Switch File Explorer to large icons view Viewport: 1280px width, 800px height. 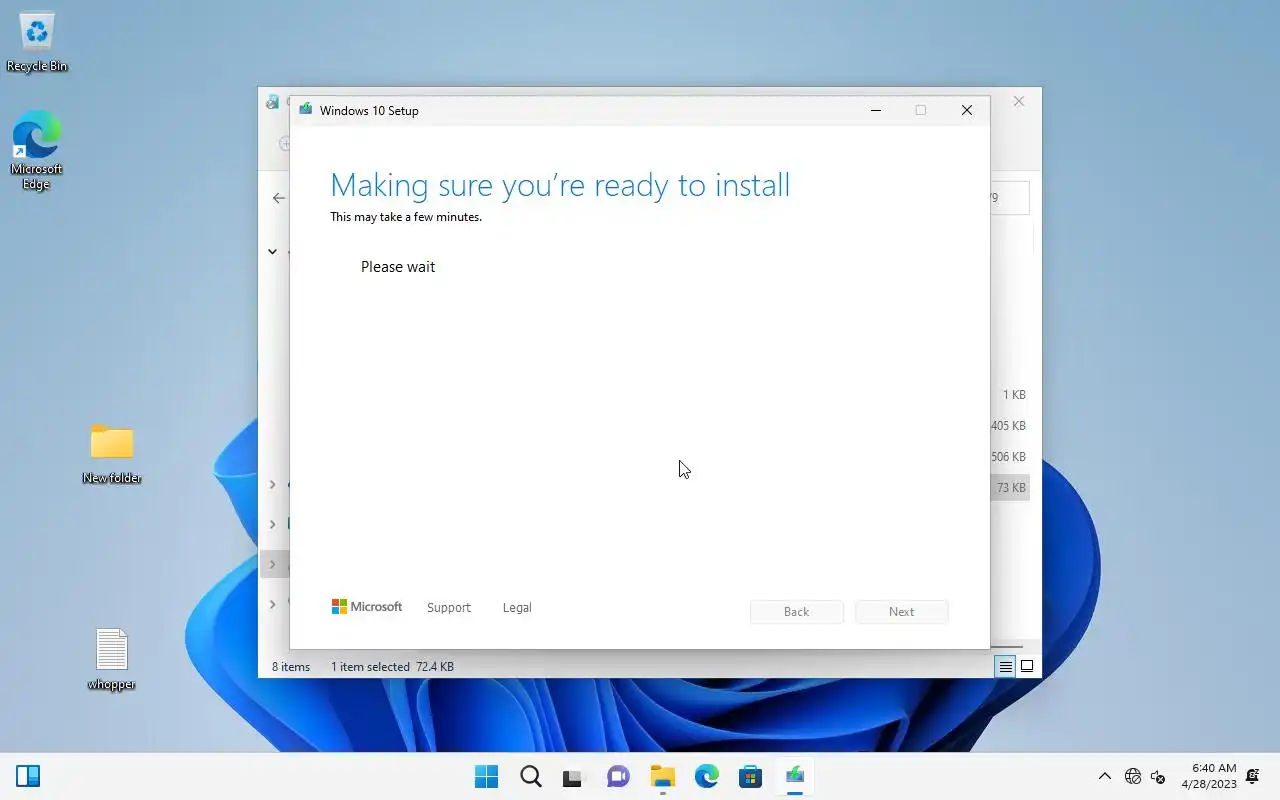pyautogui.click(x=1027, y=666)
